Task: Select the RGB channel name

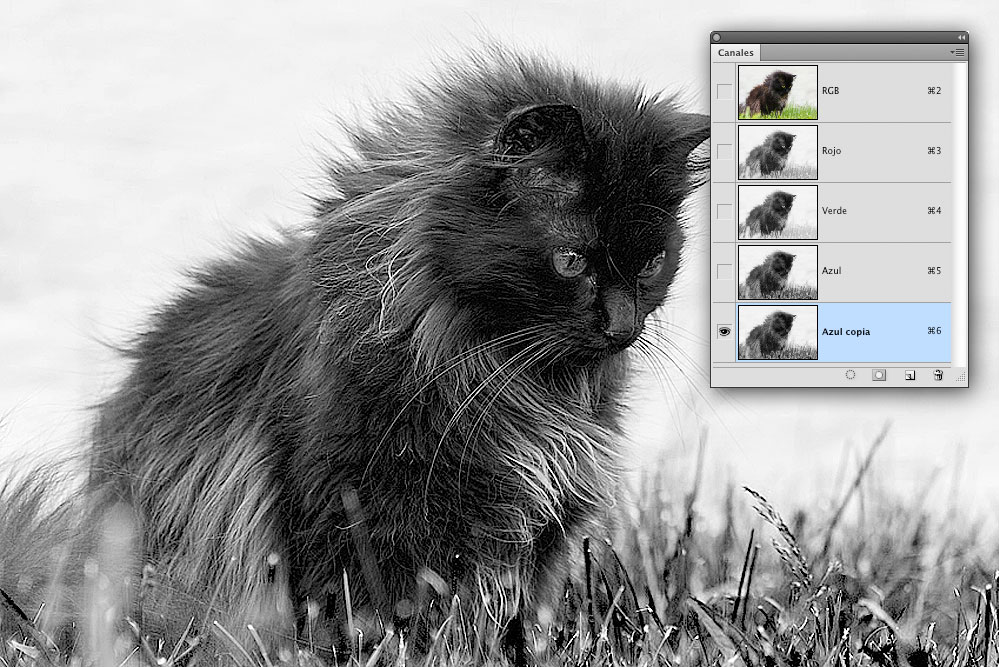Action: [x=830, y=90]
